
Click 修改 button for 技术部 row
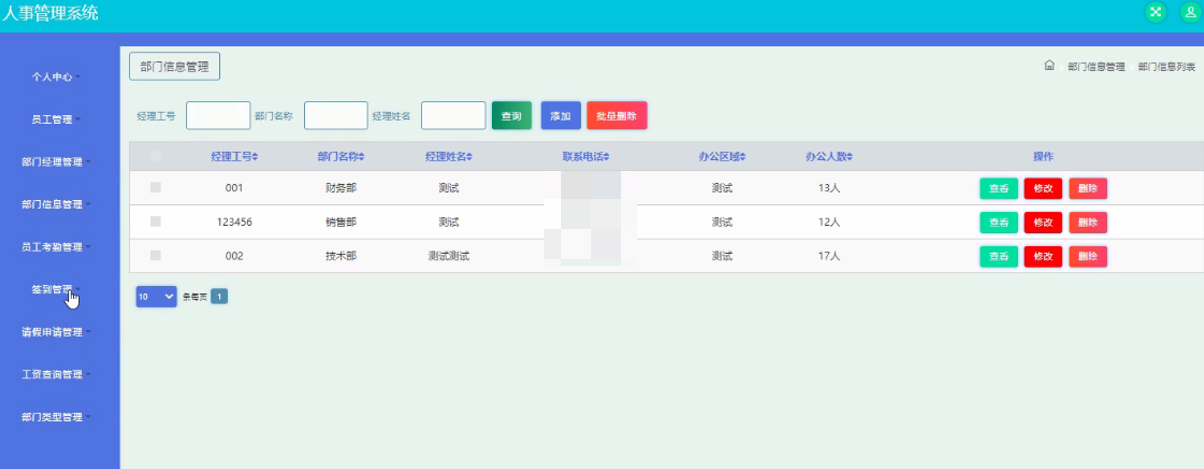pos(1043,256)
